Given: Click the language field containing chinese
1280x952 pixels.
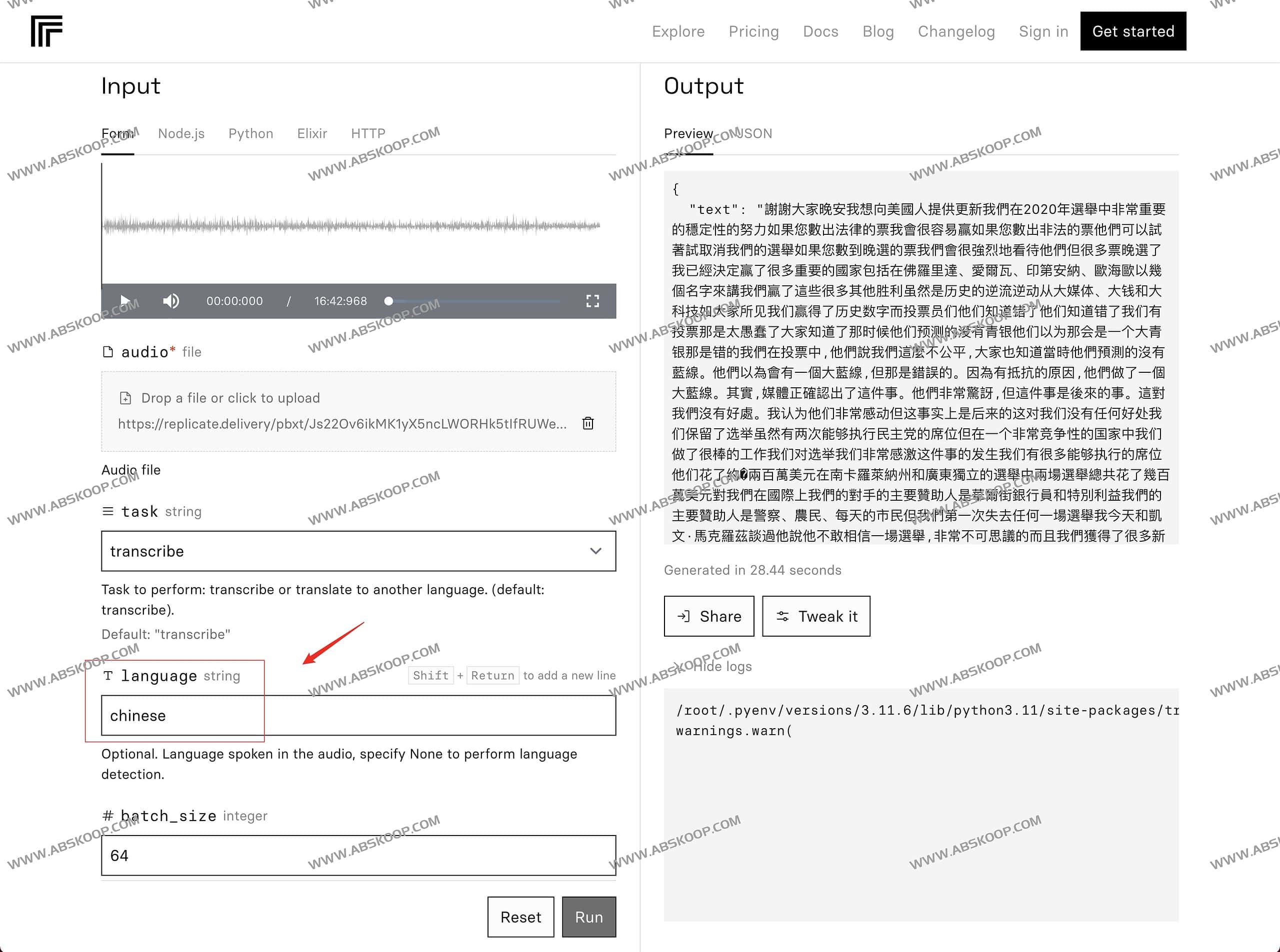Looking at the screenshot, I should tap(357, 716).
